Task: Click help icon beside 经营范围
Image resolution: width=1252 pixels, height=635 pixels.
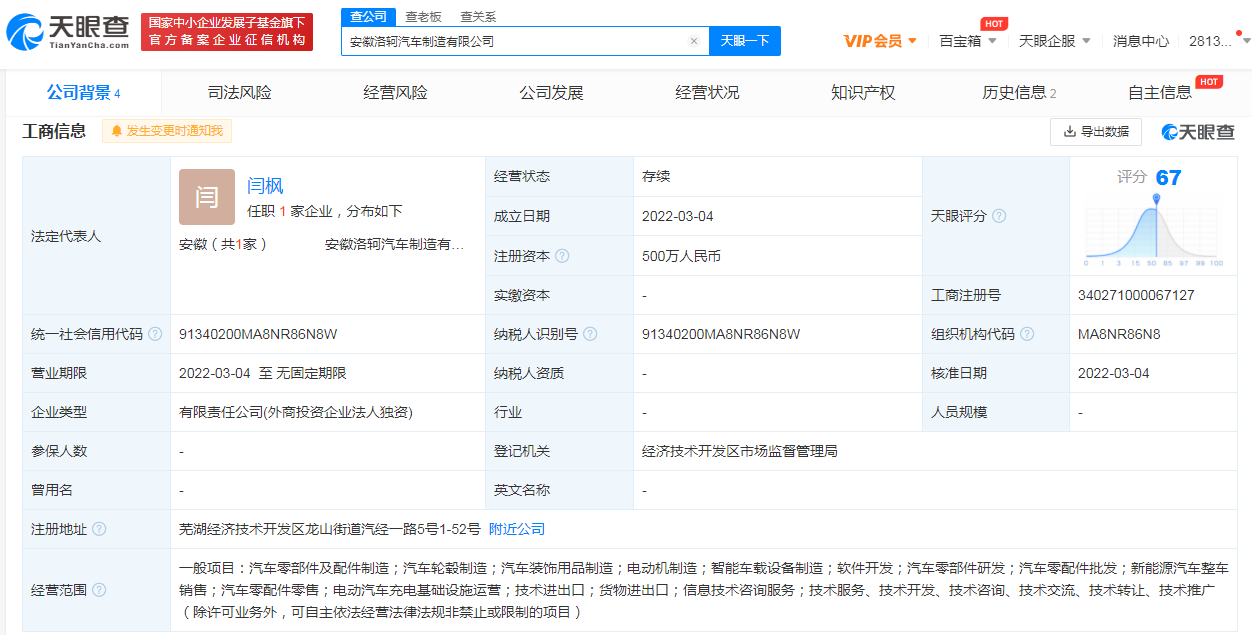Action: click(99, 590)
